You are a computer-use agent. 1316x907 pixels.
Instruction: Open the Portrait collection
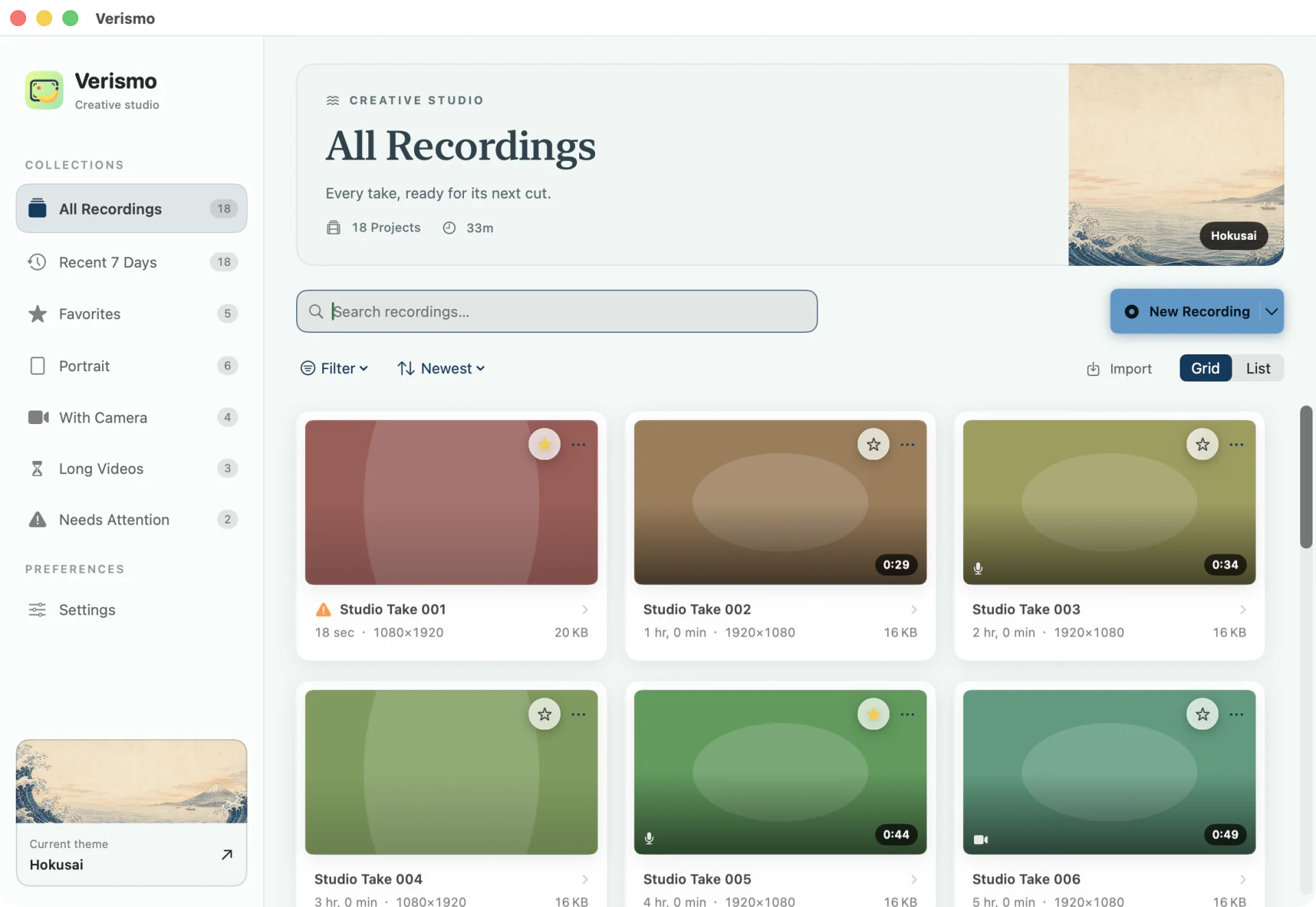132,366
